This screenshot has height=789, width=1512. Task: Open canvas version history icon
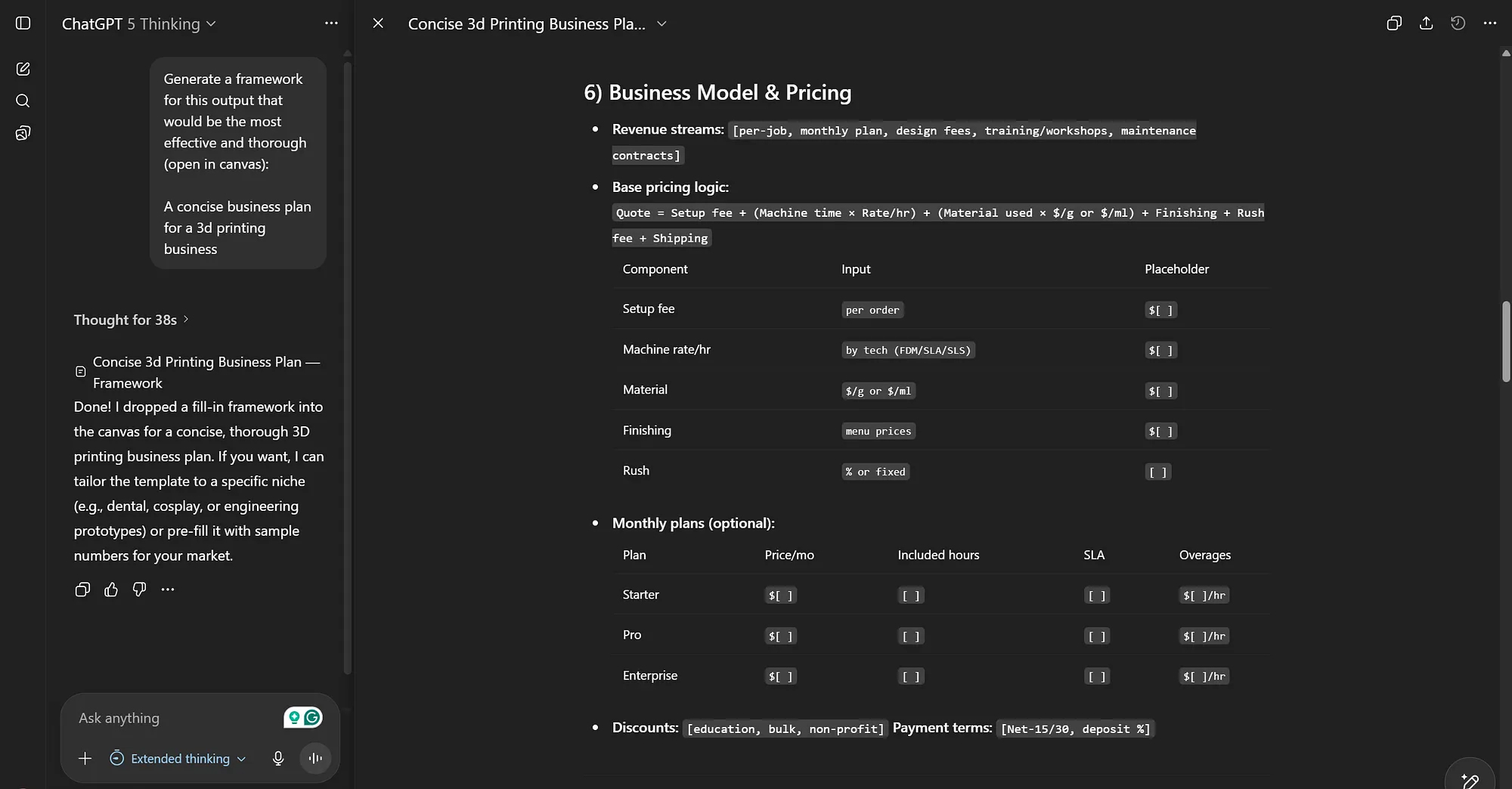[x=1458, y=23]
